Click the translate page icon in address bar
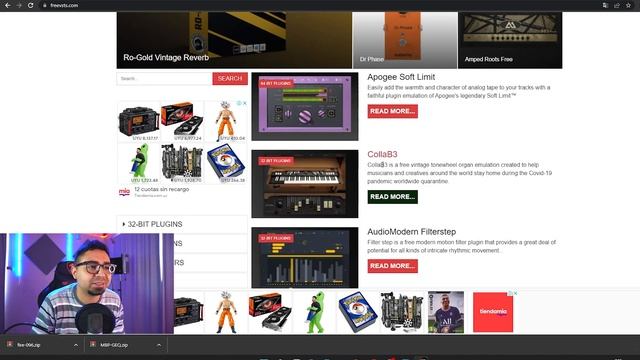 click(605, 5)
